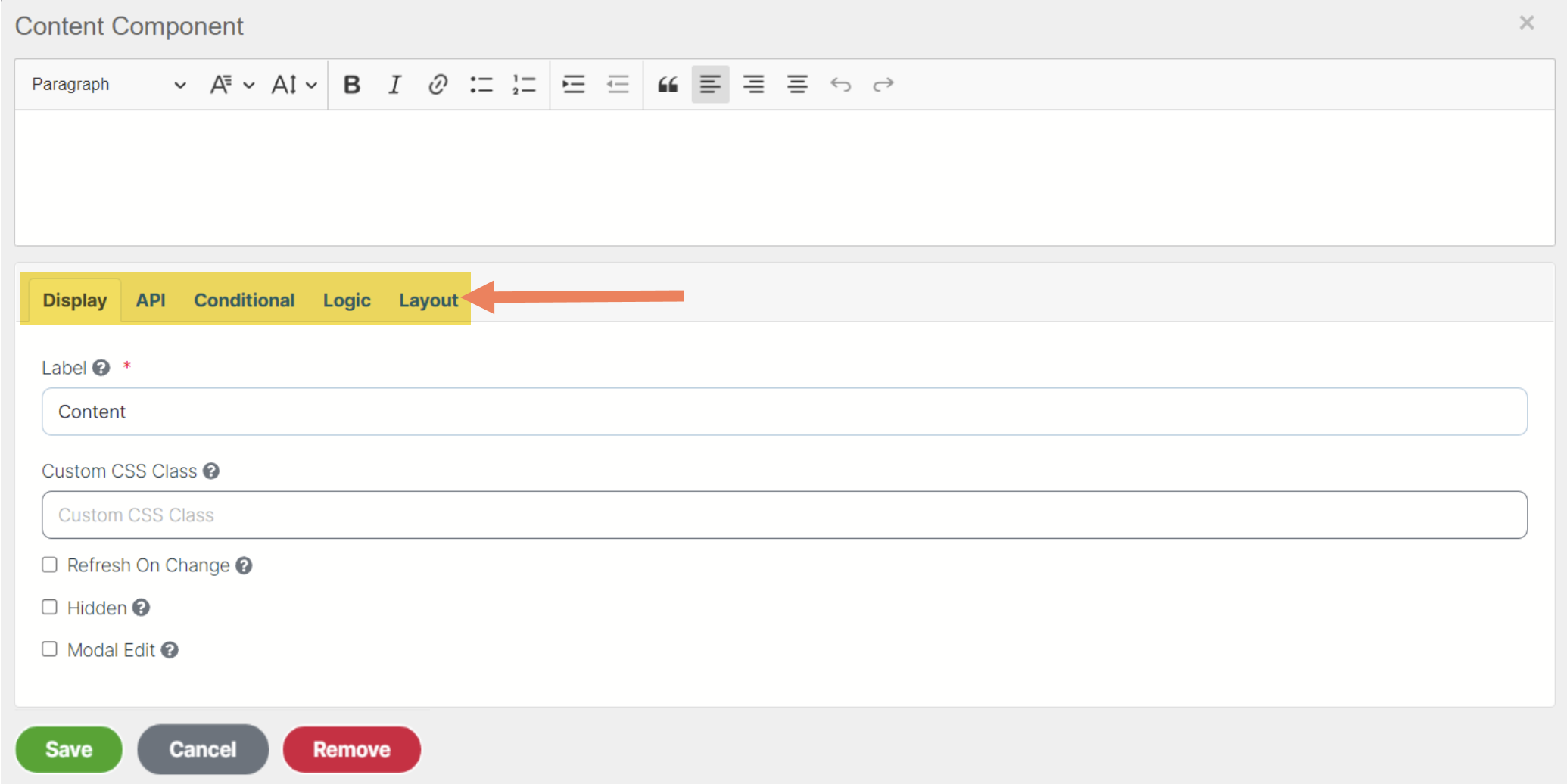Expand the font family dropdown
This screenshot has height=784, width=1567.
coord(231,85)
